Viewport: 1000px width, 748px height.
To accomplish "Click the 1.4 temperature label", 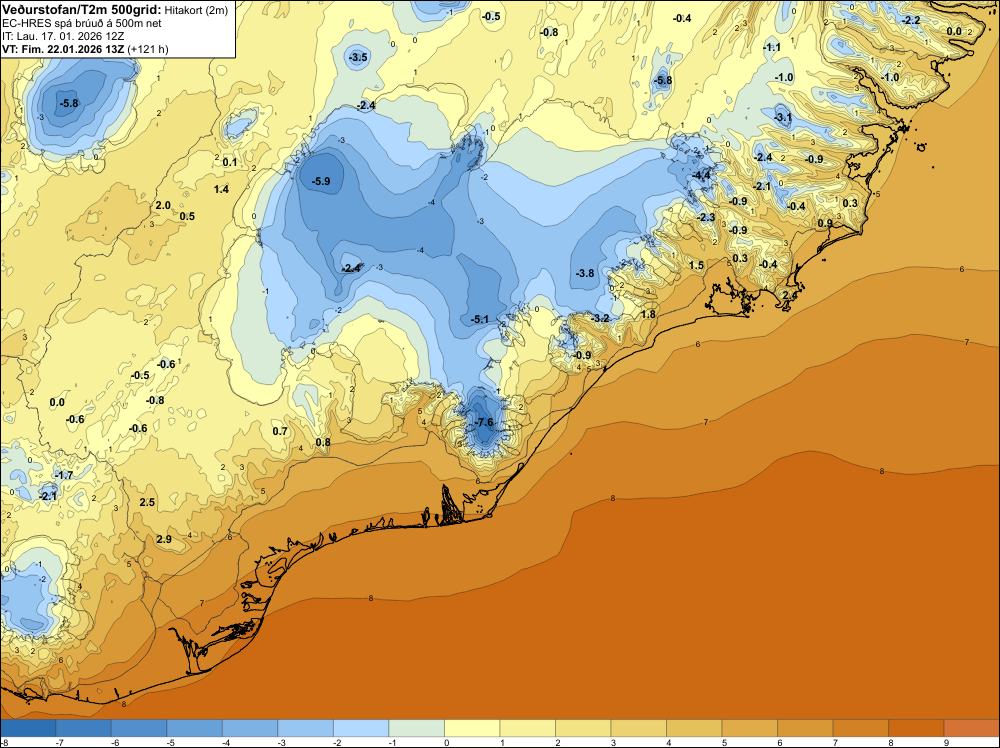I will pyautogui.click(x=221, y=189).
